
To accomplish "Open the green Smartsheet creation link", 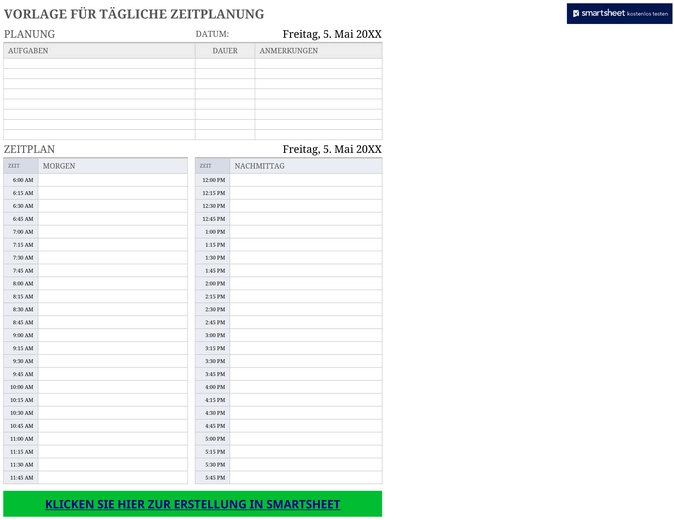I will [193, 504].
